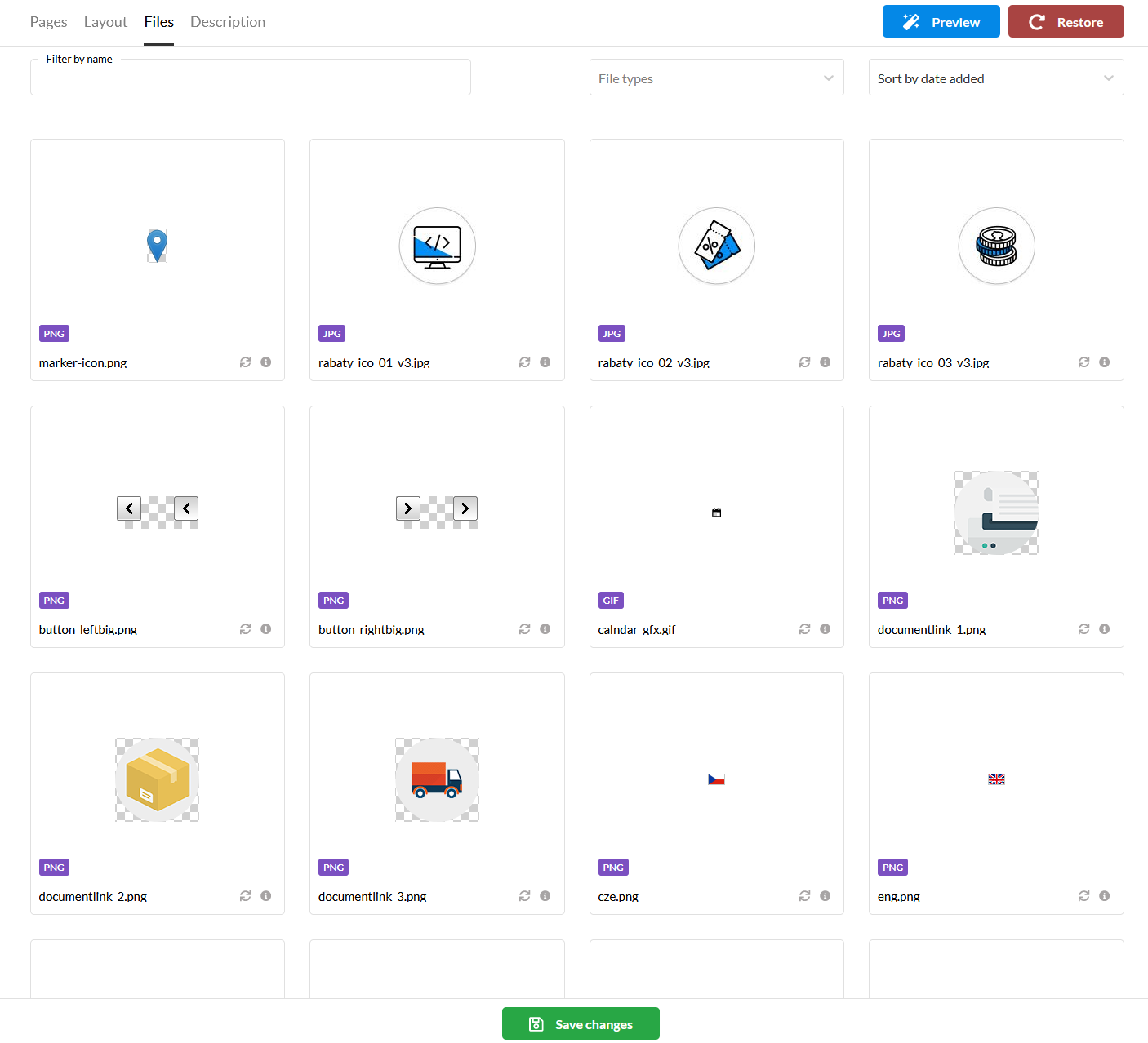Image resolution: width=1148 pixels, height=1043 pixels.
Task: Show info for calndar_gfx.gif
Action: [x=825, y=629]
